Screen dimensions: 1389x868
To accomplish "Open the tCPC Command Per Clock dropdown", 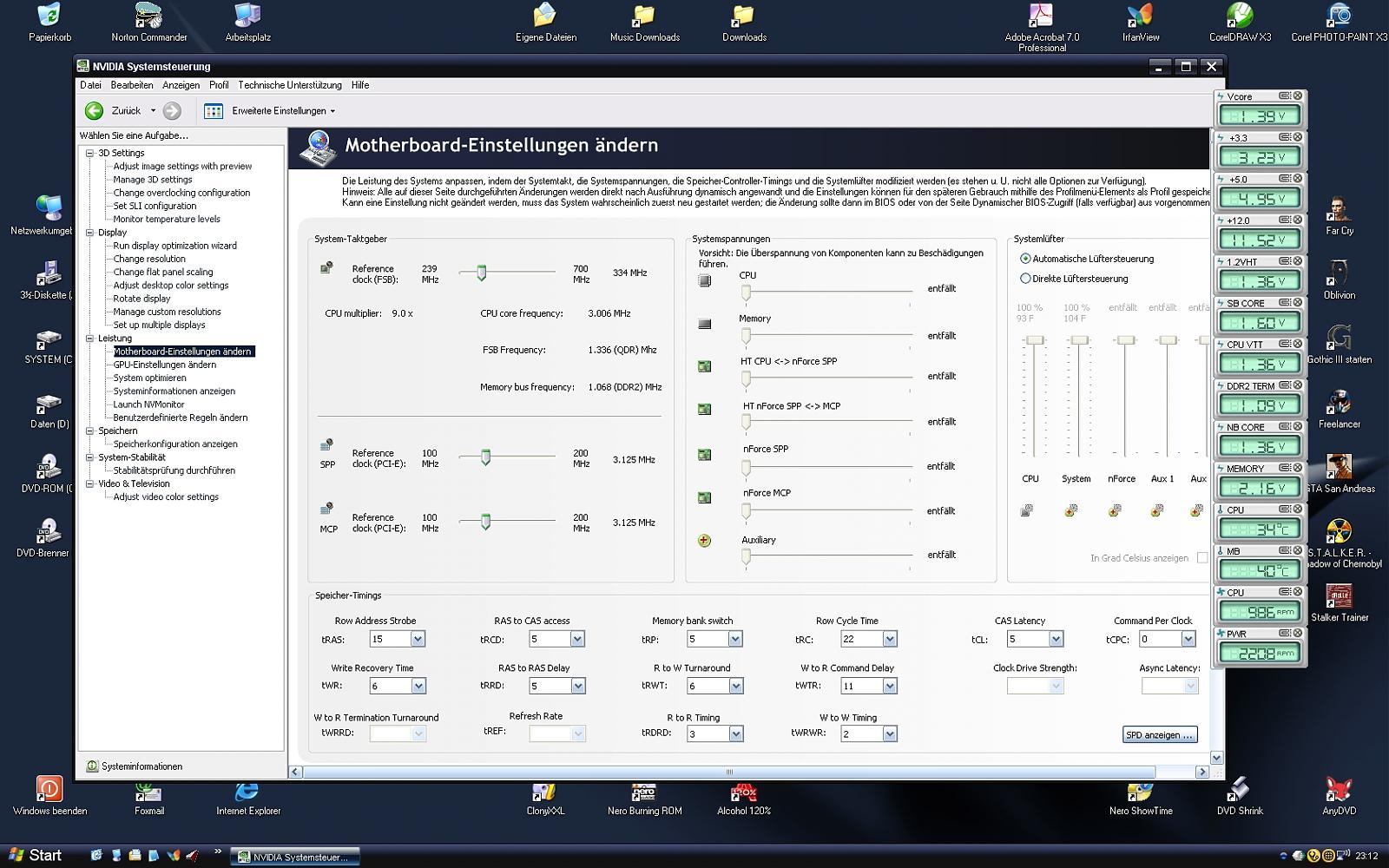I will [x=1189, y=639].
